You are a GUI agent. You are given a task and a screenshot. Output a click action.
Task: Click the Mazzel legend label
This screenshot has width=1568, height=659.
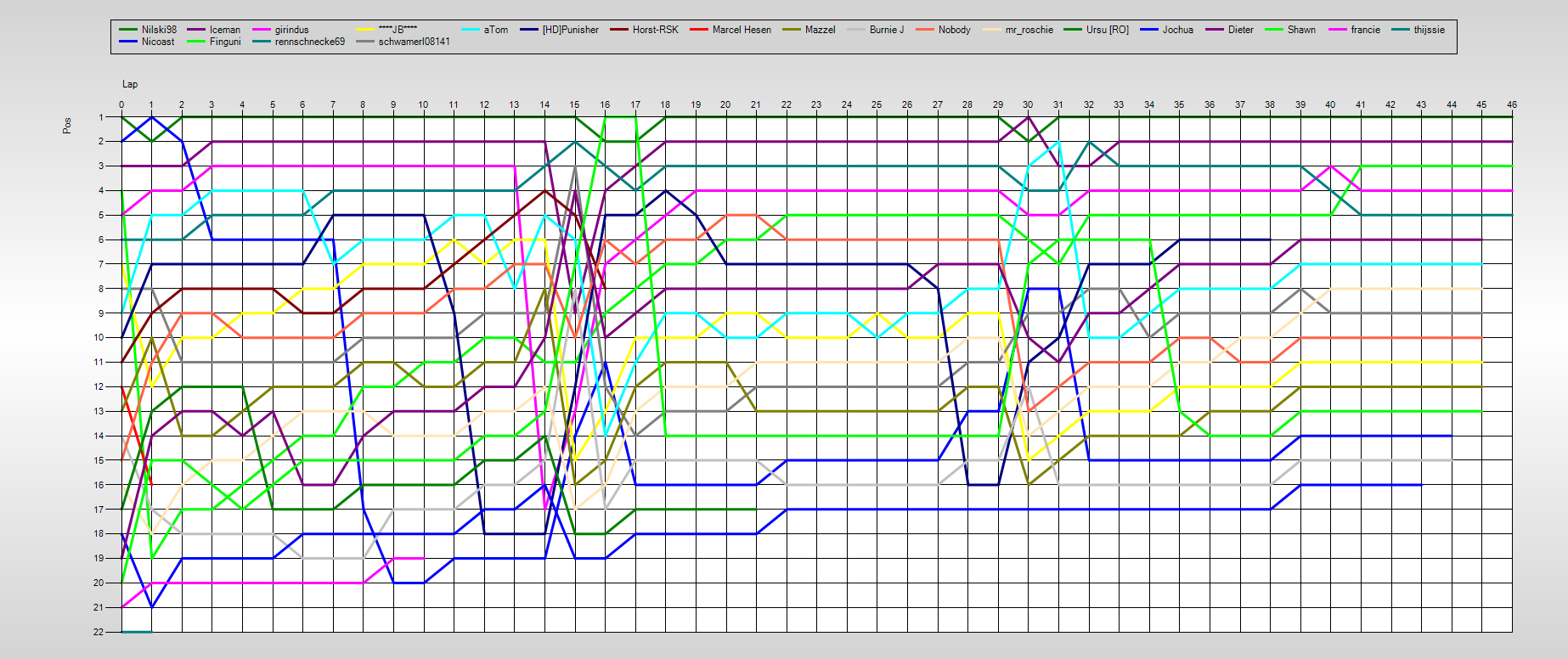pos(820,30)
